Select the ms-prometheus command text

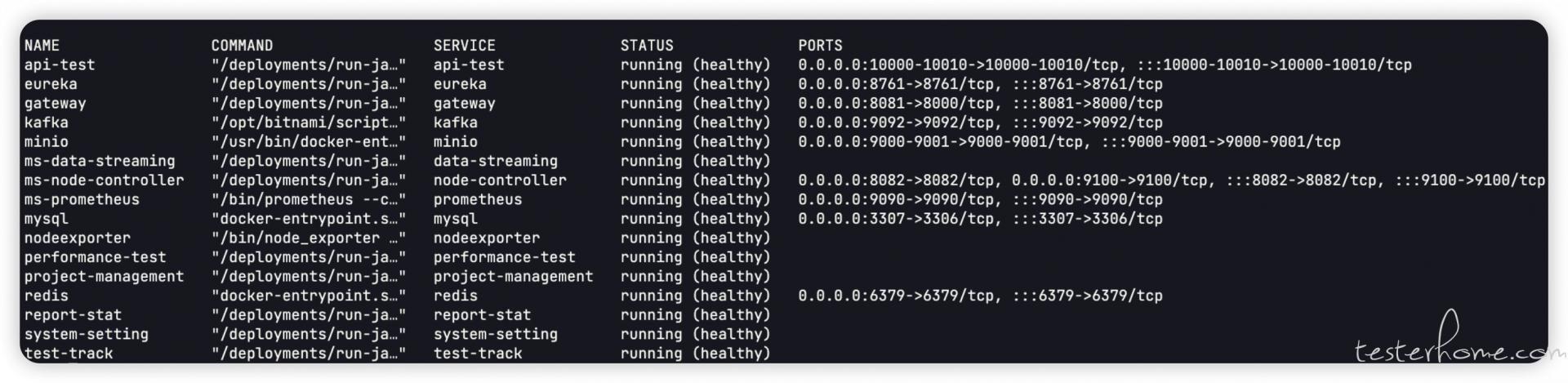point(309,199)
